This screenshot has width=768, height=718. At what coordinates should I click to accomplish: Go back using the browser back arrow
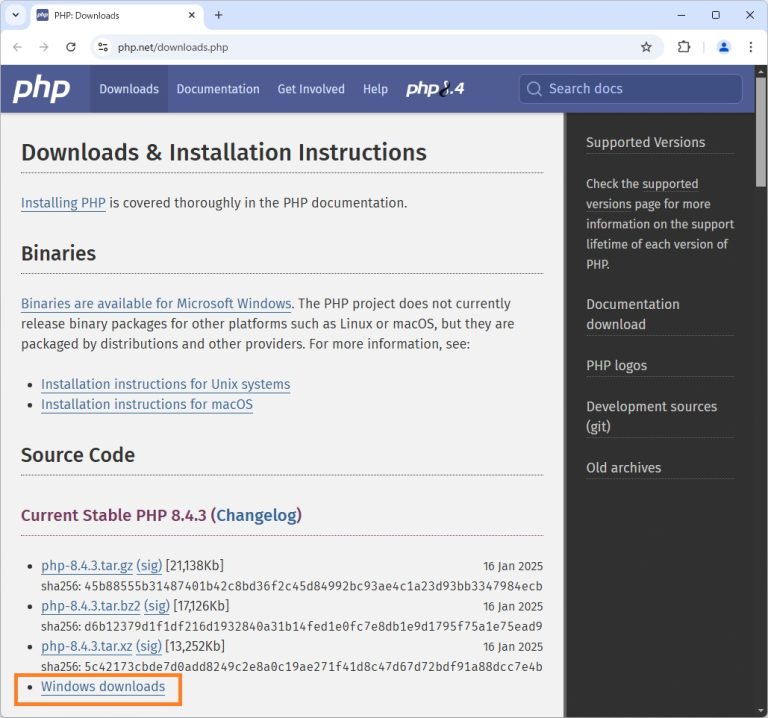(16, 47)
